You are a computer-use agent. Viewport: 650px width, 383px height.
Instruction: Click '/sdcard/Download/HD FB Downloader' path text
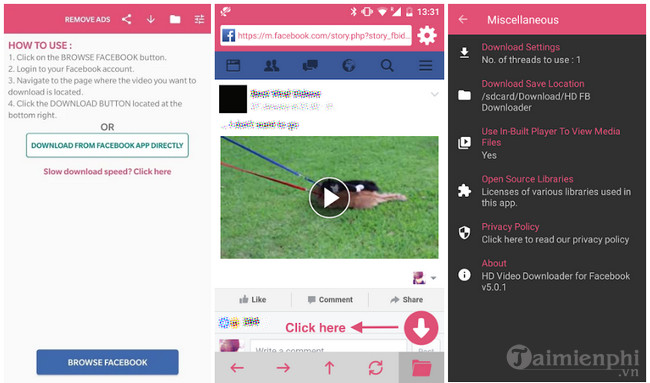pos(536,102)
